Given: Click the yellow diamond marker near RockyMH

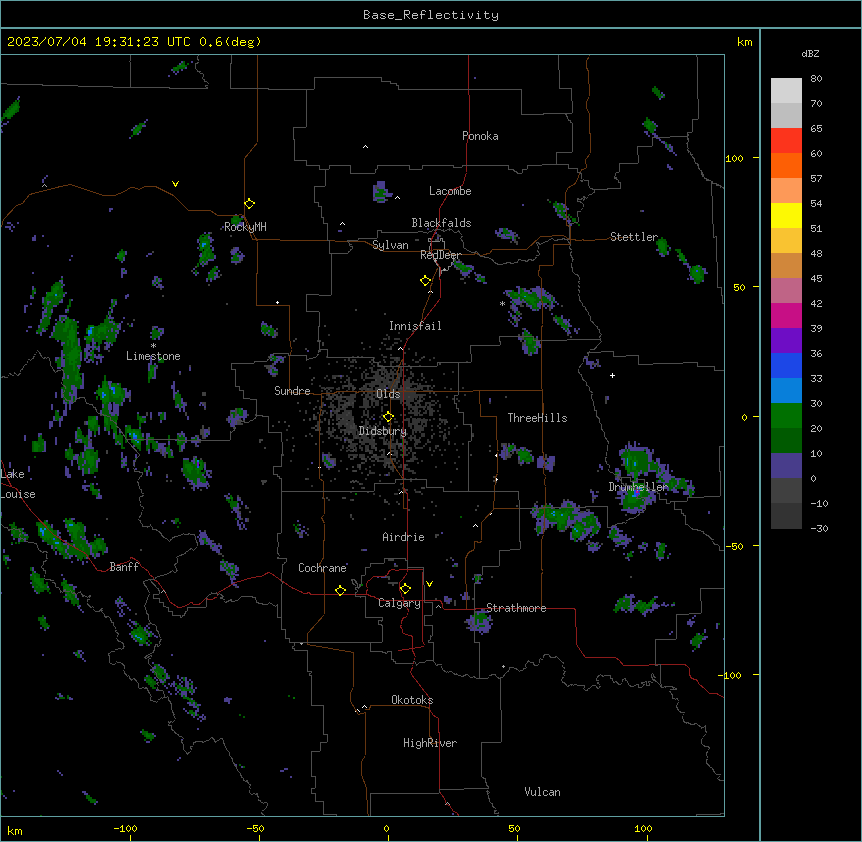Looking at the screenshot, I should [249, 204].
